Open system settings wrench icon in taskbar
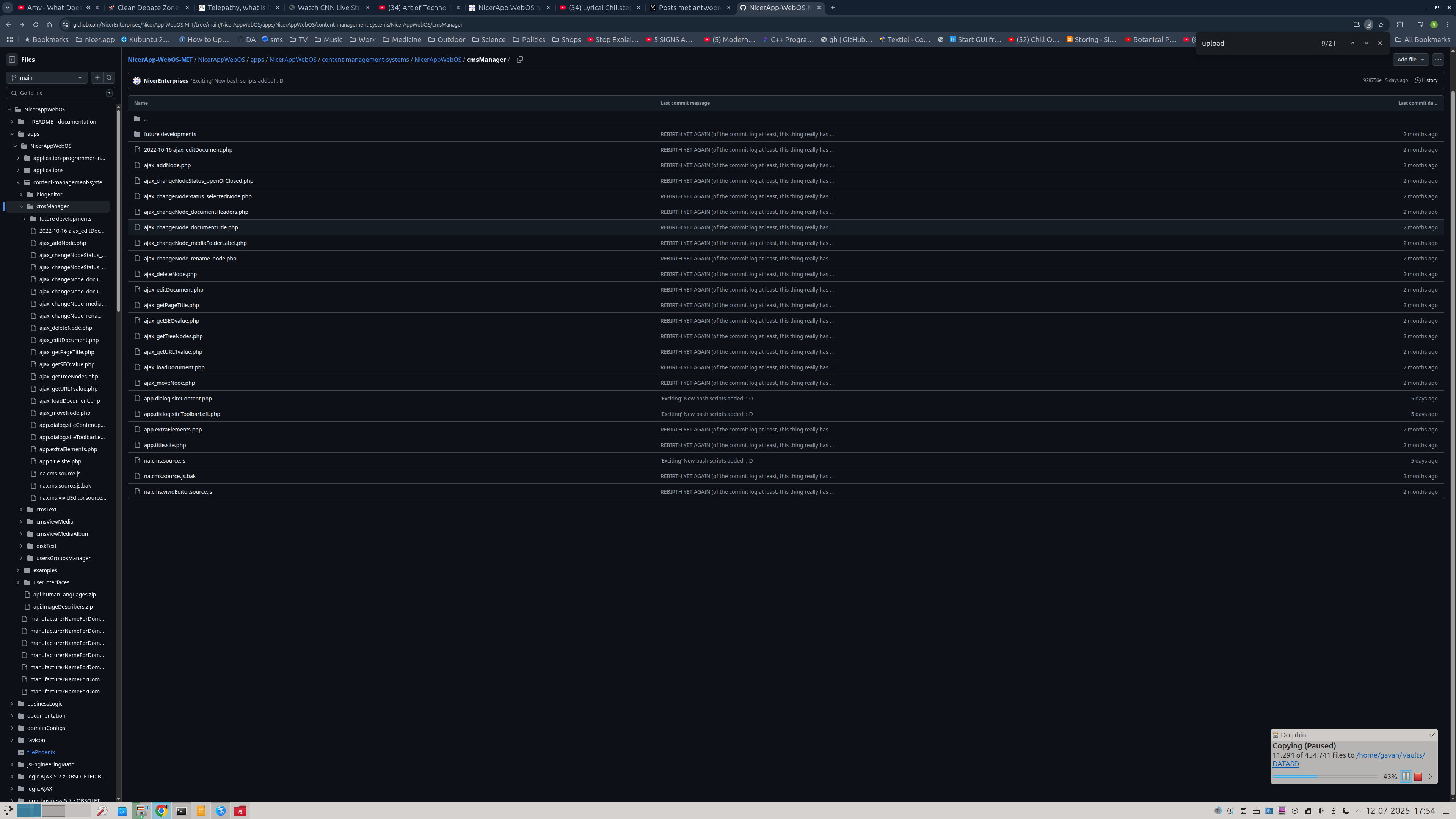1456x819 pixels. 102,811
